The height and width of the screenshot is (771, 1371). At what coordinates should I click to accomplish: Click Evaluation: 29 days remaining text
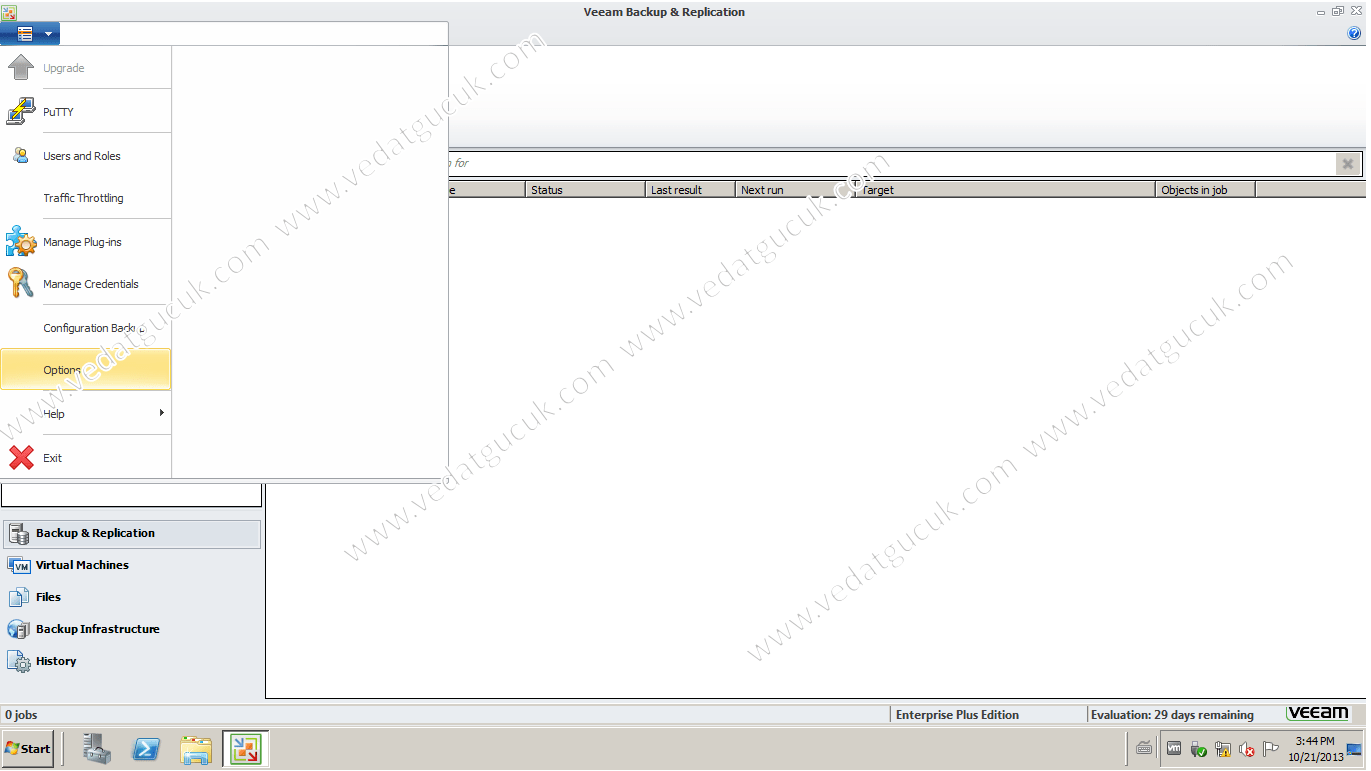[1172, 715]
